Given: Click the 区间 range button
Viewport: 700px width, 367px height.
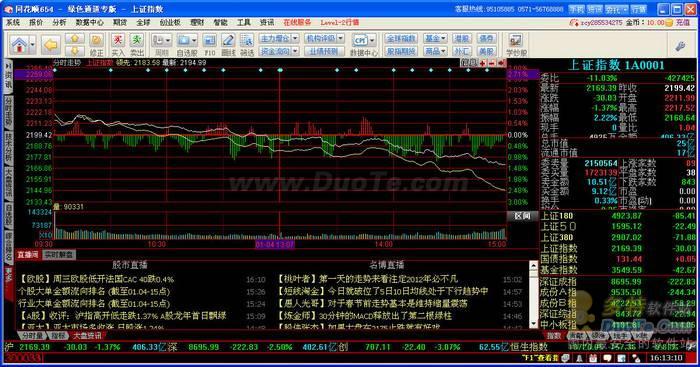Looking at the screenshot, I should coord(522,216).
